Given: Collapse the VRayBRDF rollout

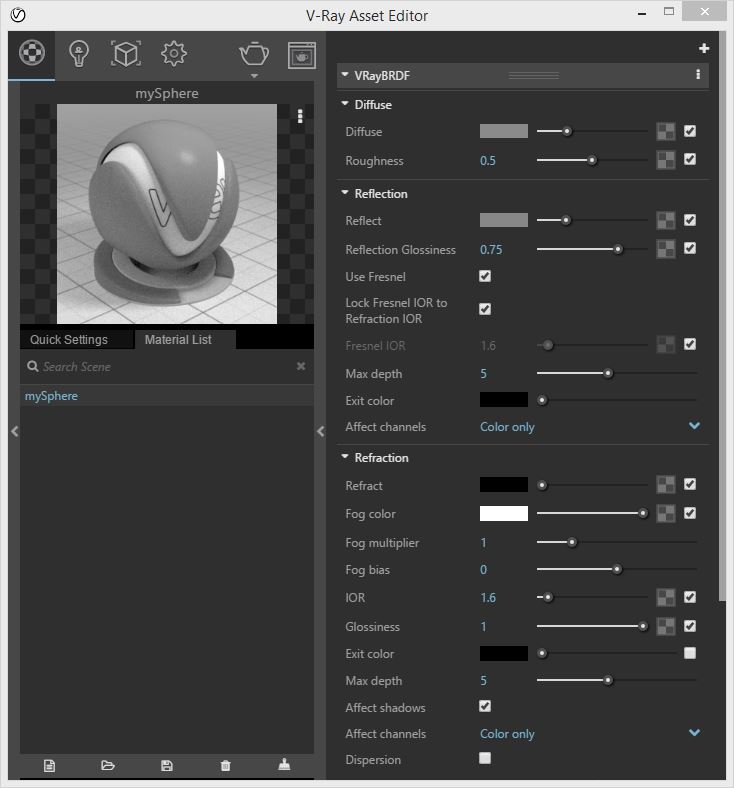Looking at the screenshot, I should (345, 74).
